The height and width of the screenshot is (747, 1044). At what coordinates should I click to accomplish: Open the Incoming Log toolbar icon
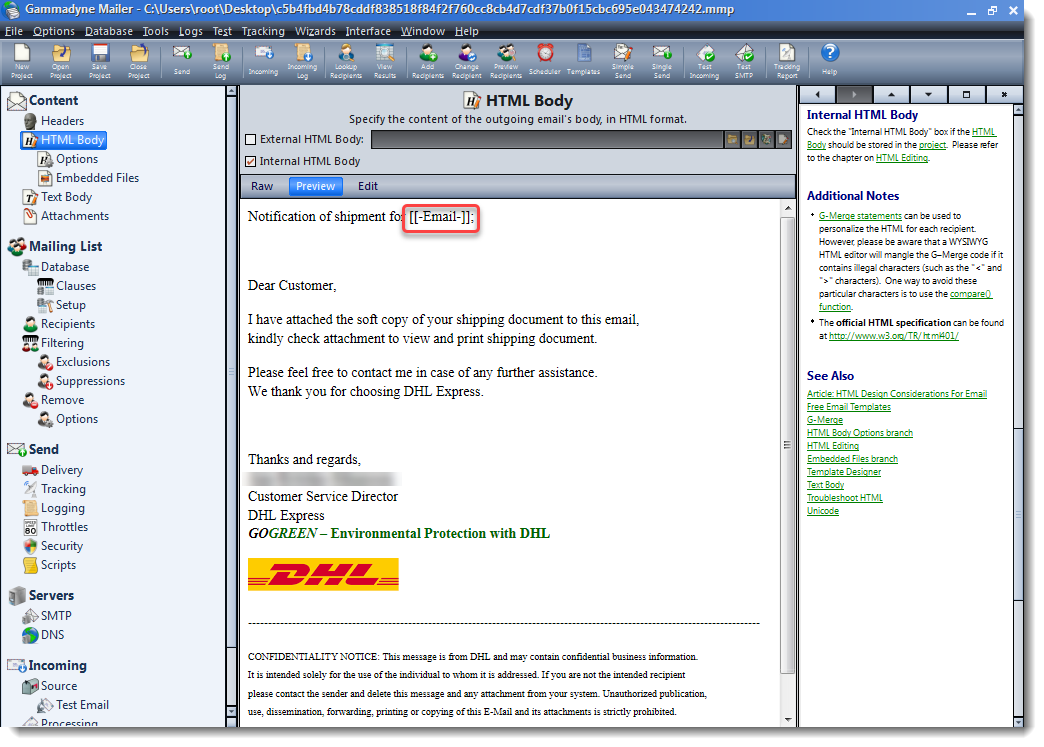point(302,61)
